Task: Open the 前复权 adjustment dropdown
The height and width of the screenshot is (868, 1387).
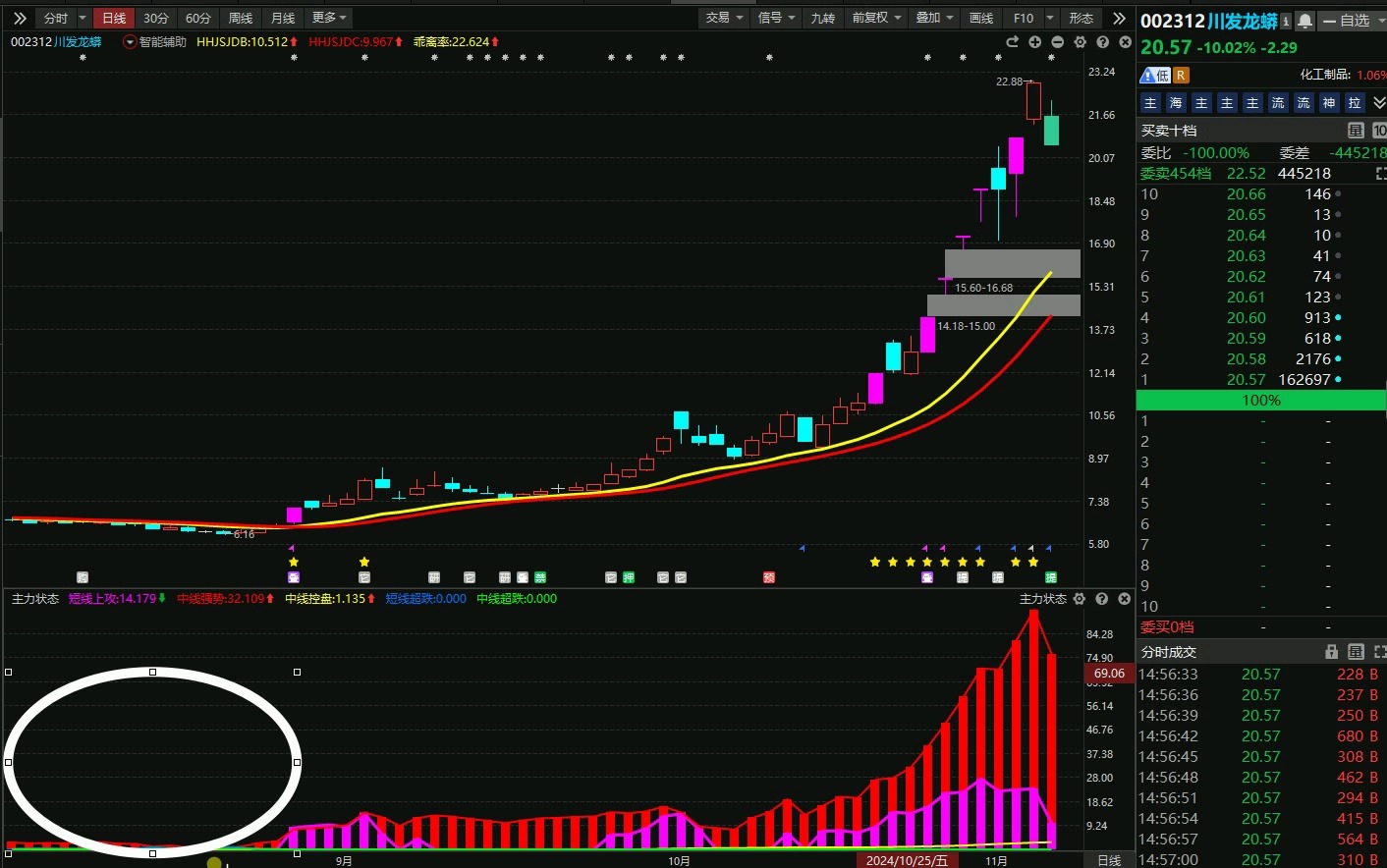Action: click(876, 18)
